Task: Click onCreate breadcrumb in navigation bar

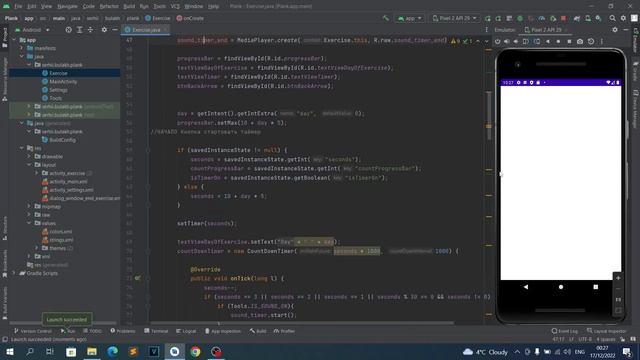Action: pos(190,18)
